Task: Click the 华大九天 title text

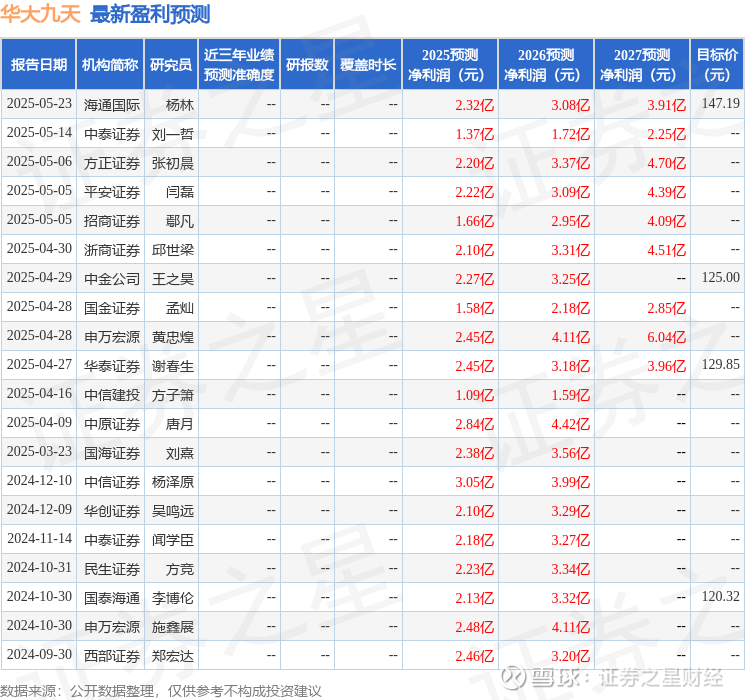Action: tap(40, 13)
